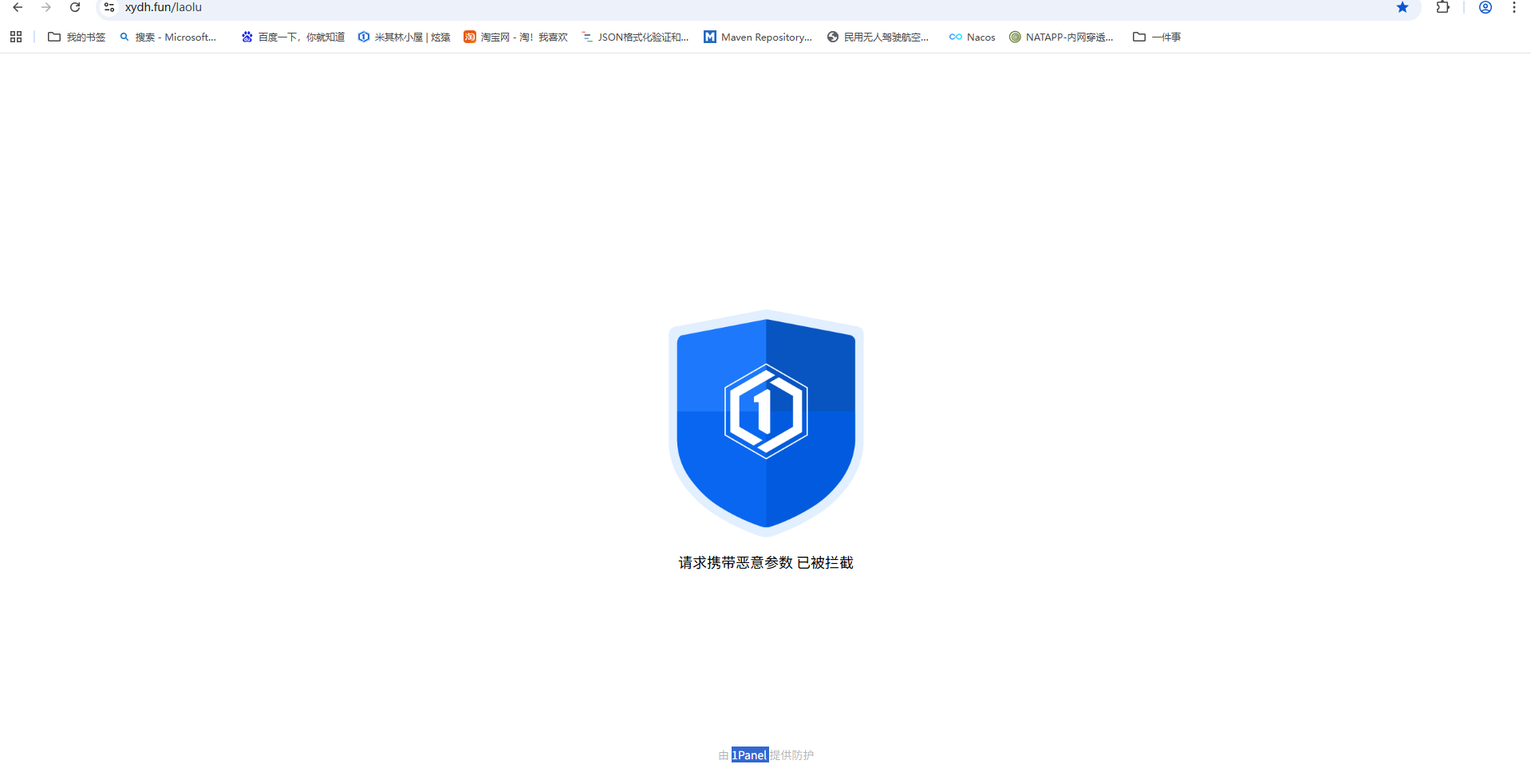Open site information icon in address bar
The image size is (1531, 784).
(109, 7)
